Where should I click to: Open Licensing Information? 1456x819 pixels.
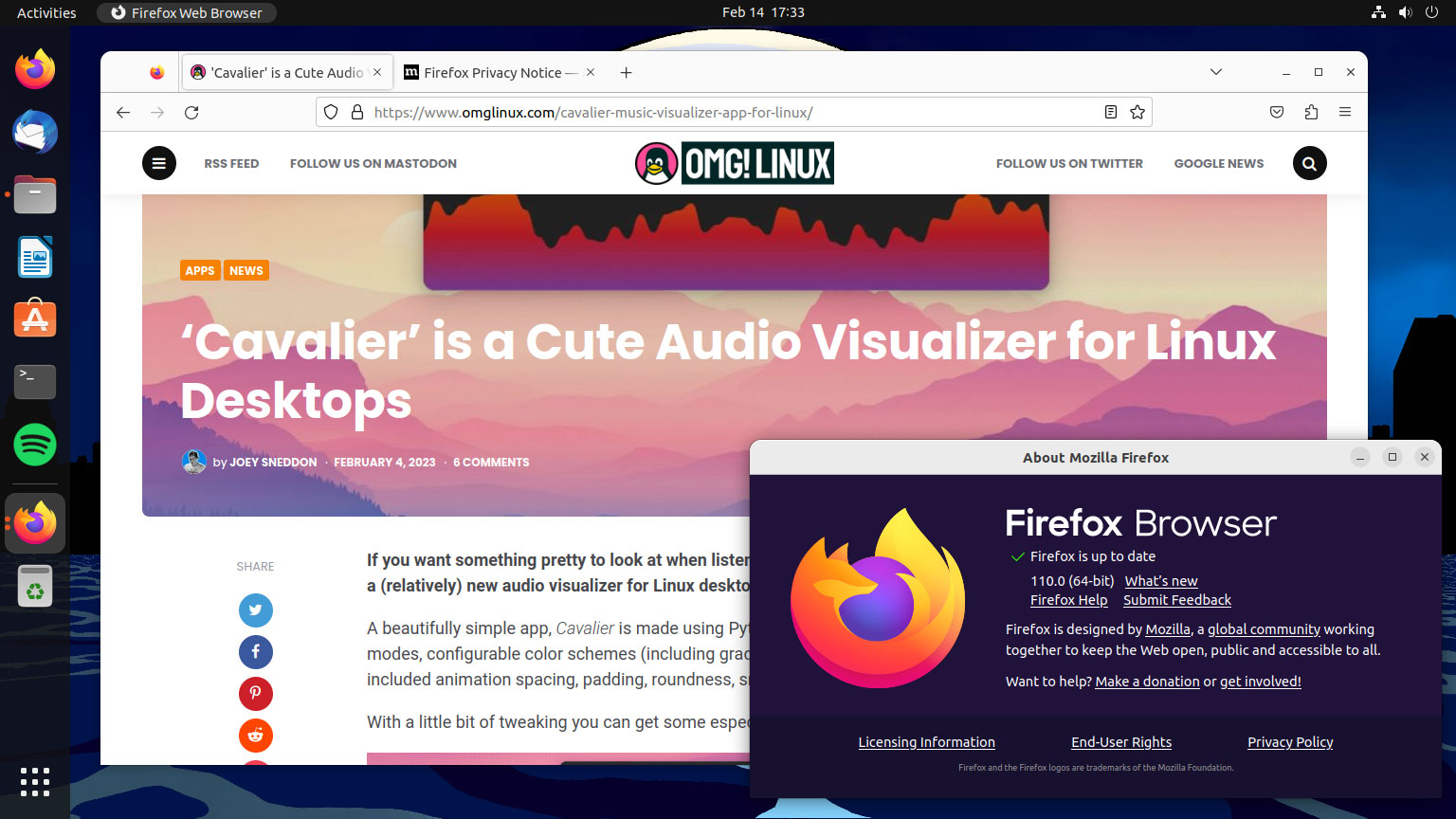927,742
